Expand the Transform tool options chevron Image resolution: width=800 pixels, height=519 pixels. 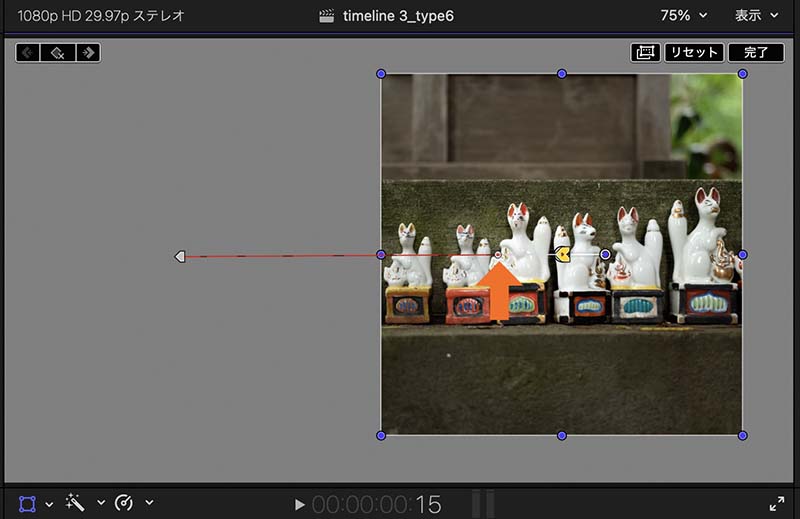click(x=49, y=504)
